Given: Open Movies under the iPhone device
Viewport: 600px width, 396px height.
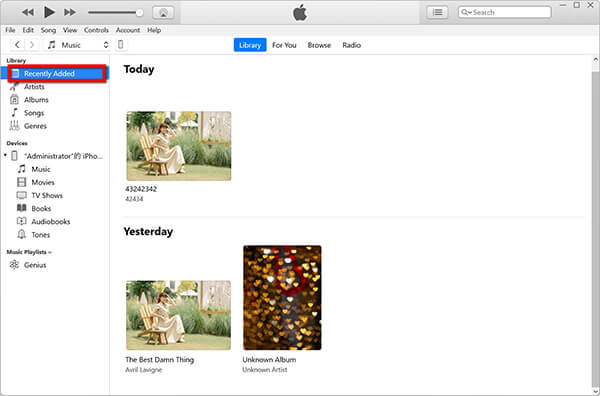Looking at the screenshot, I should tap(43, 183).
